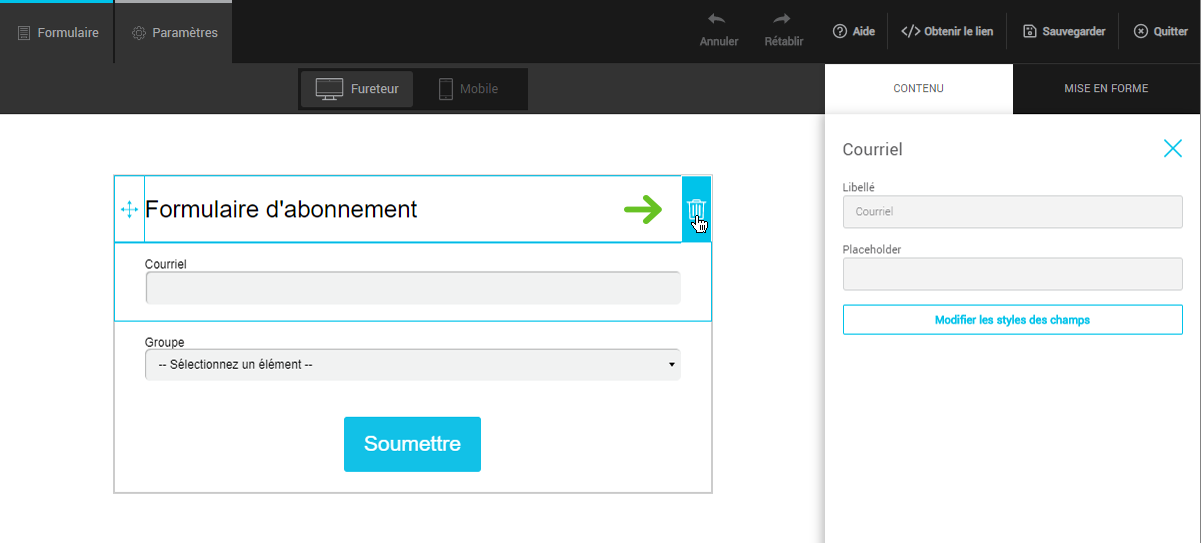
Task: Switch to Fureteur desktop preview
Action: (x=357, y=89)
